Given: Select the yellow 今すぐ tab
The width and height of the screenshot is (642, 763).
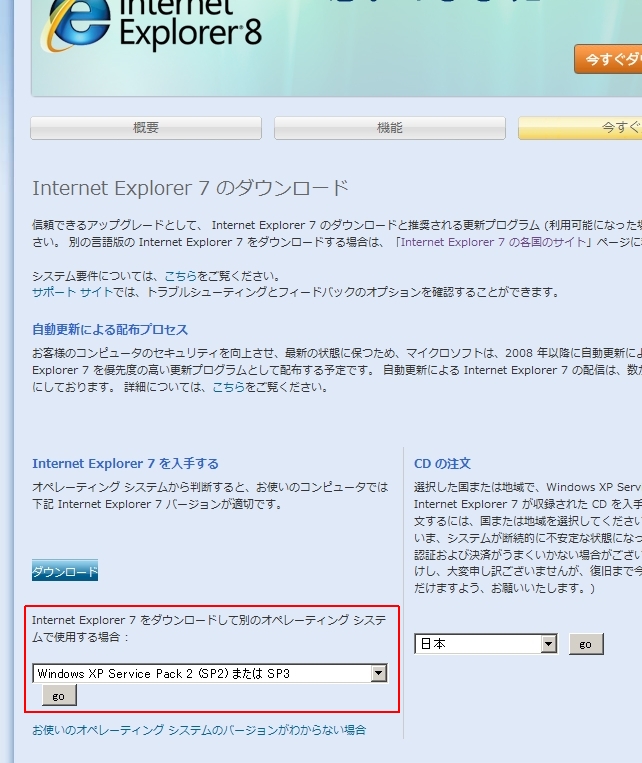Looking at the screenshot, I should [580, 128].
